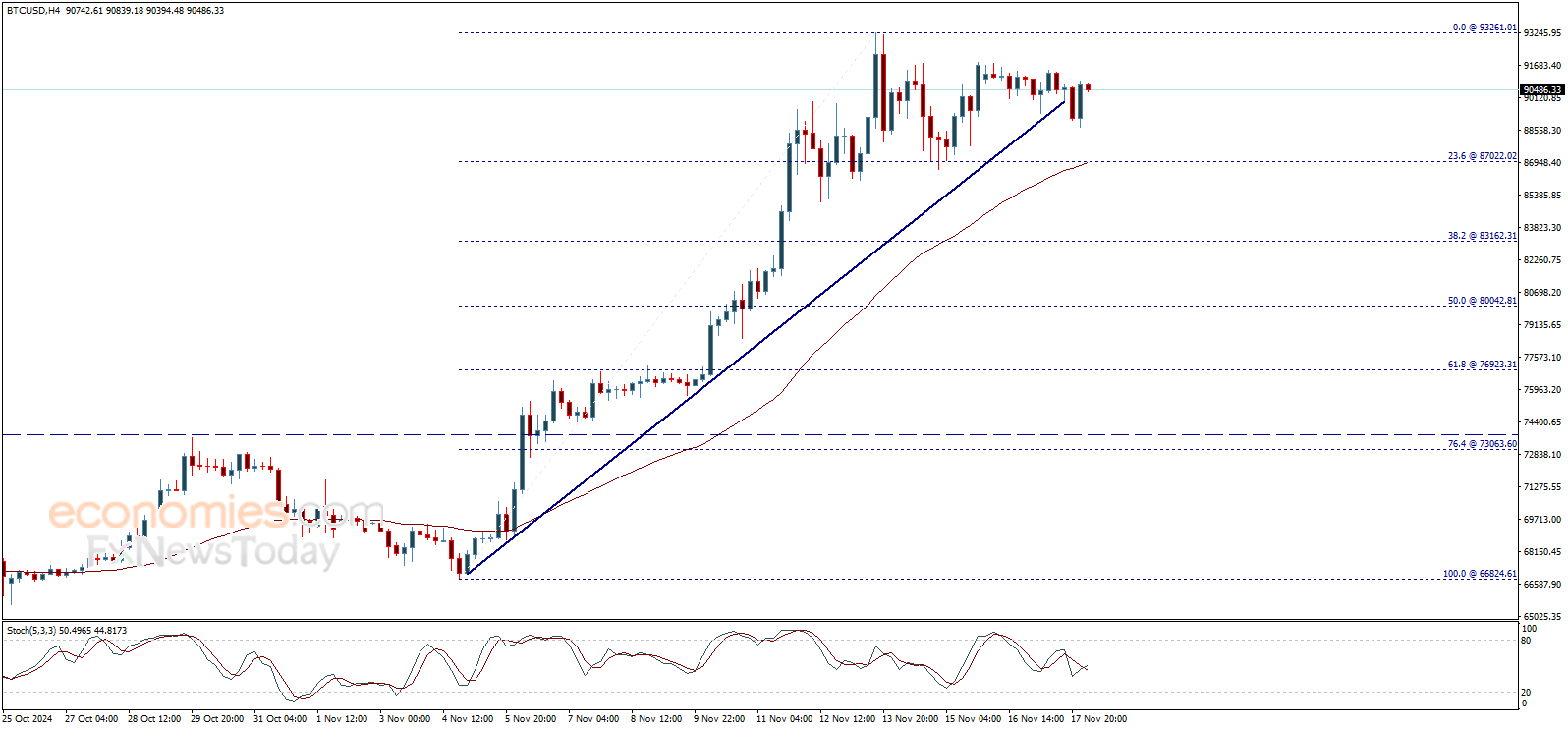Select the Fibonacci label 0.0 @ 93261.01
Viewport: 1568px width, 730px height.
(x=1484, y=28)
